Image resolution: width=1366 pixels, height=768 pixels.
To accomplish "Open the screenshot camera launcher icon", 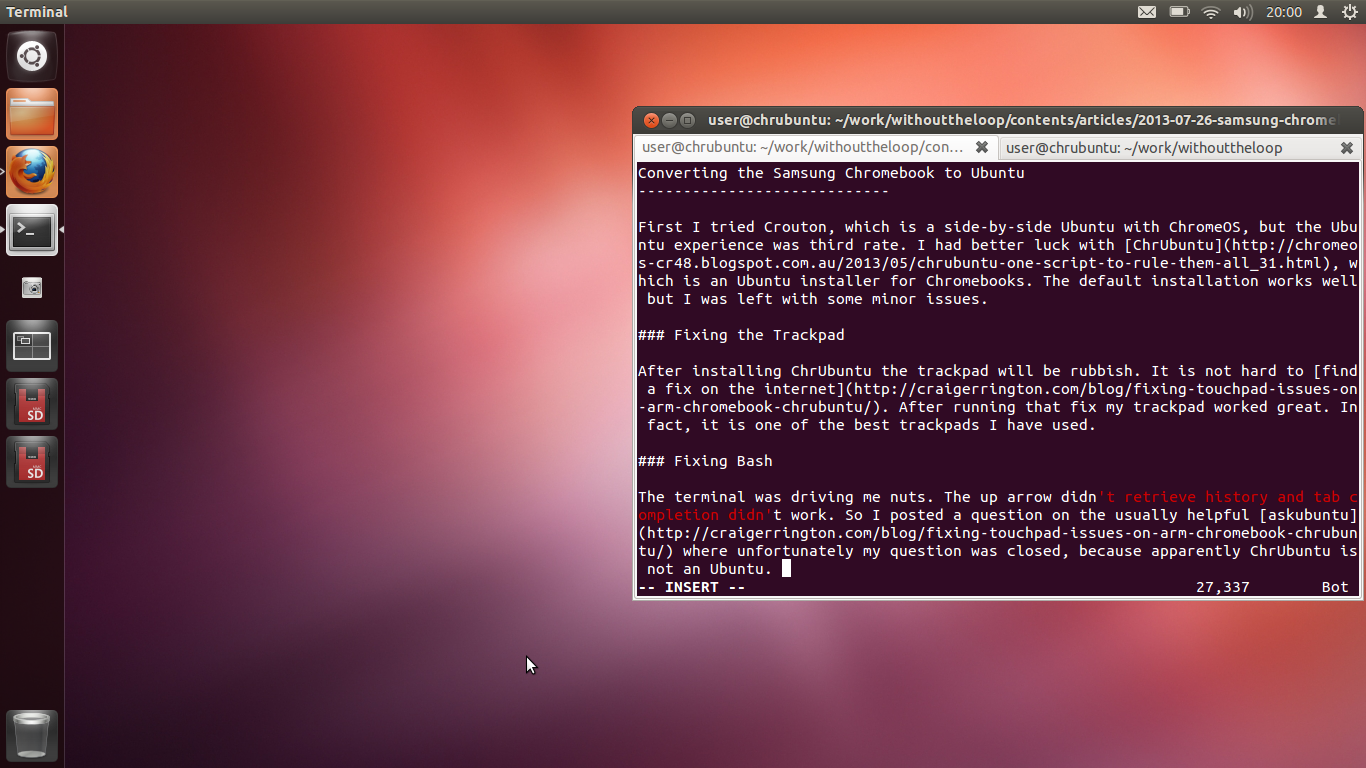I will 32,288.
